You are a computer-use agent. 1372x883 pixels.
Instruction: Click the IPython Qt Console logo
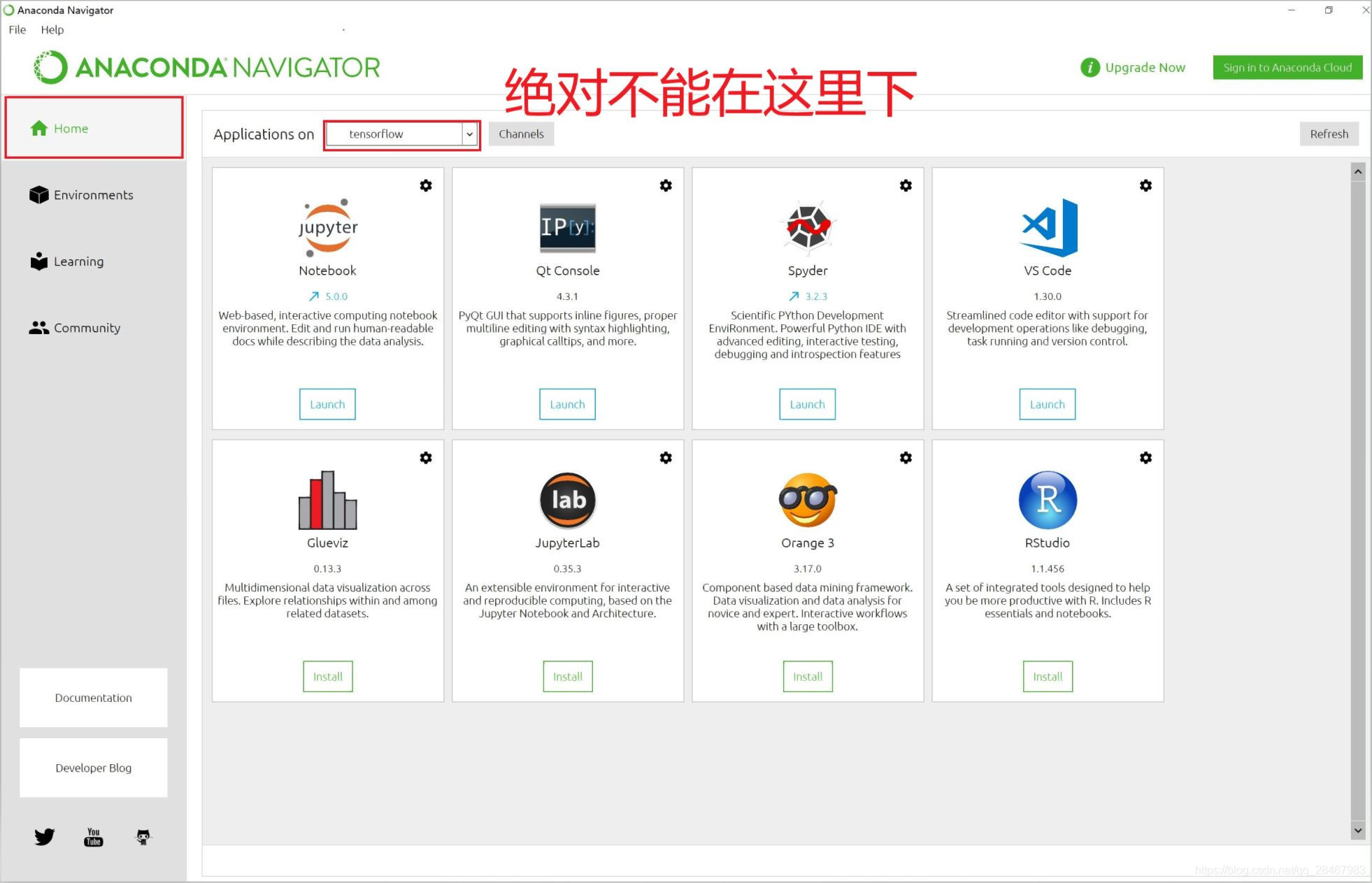pos(567,228)
